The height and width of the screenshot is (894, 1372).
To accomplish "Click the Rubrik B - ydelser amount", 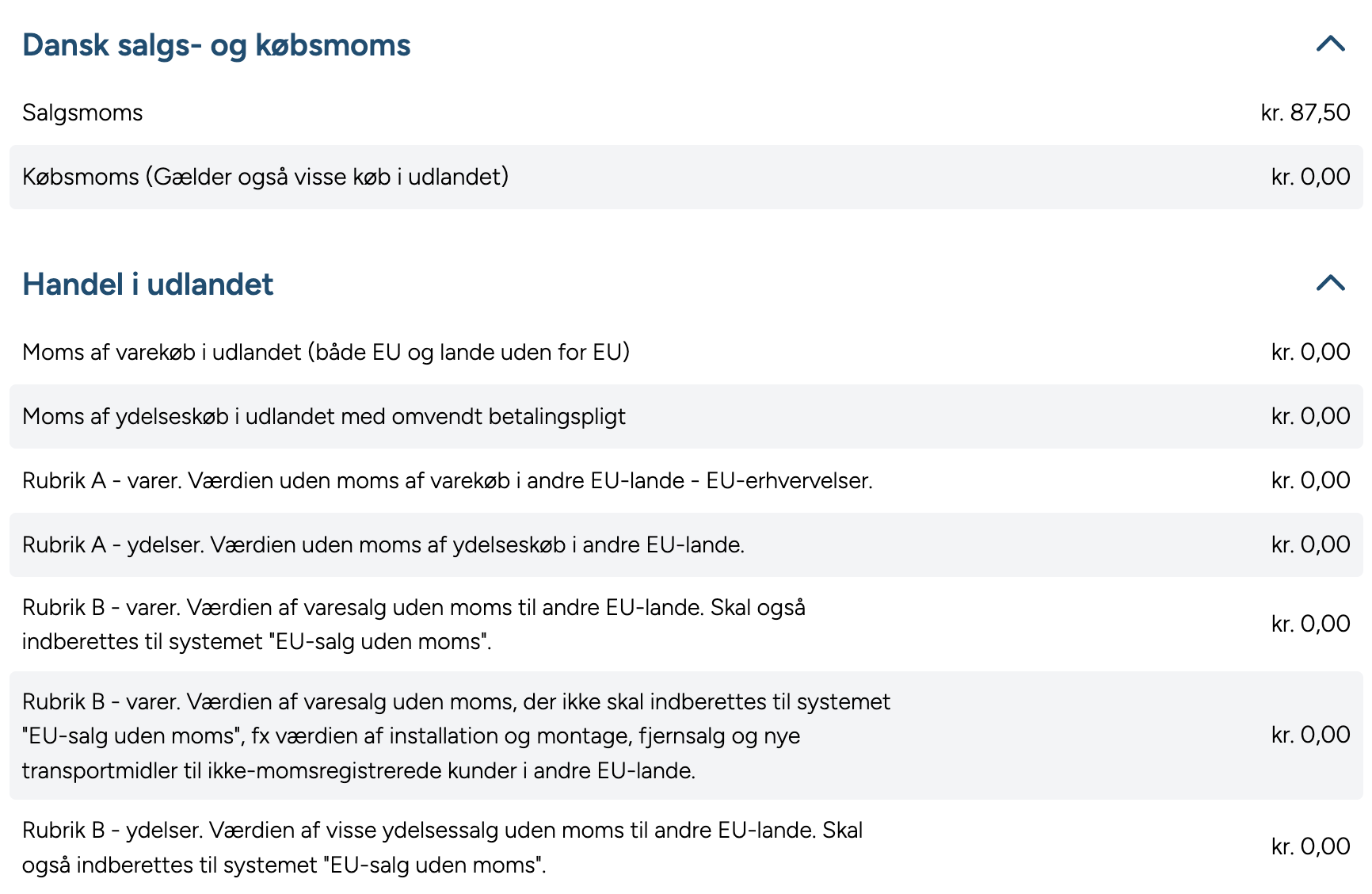I will coord(1310,846).
